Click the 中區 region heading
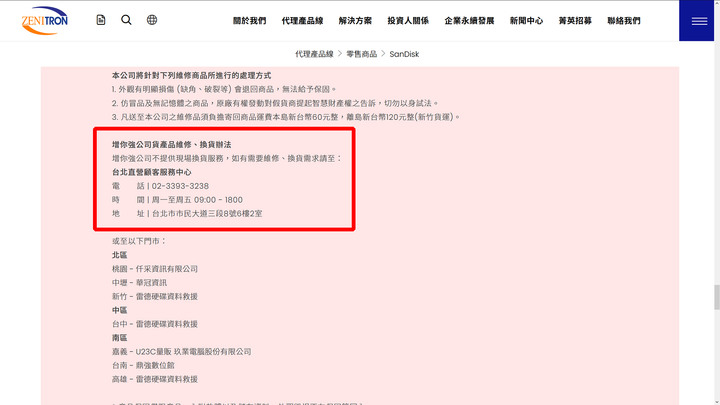 [119, 310]
